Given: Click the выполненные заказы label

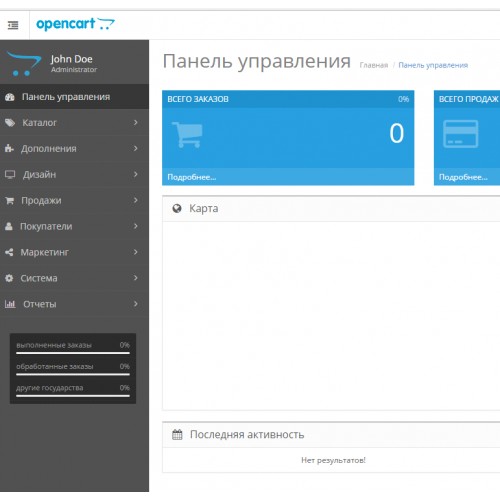Looking at the screenshot, I should (x=54, y=345).
